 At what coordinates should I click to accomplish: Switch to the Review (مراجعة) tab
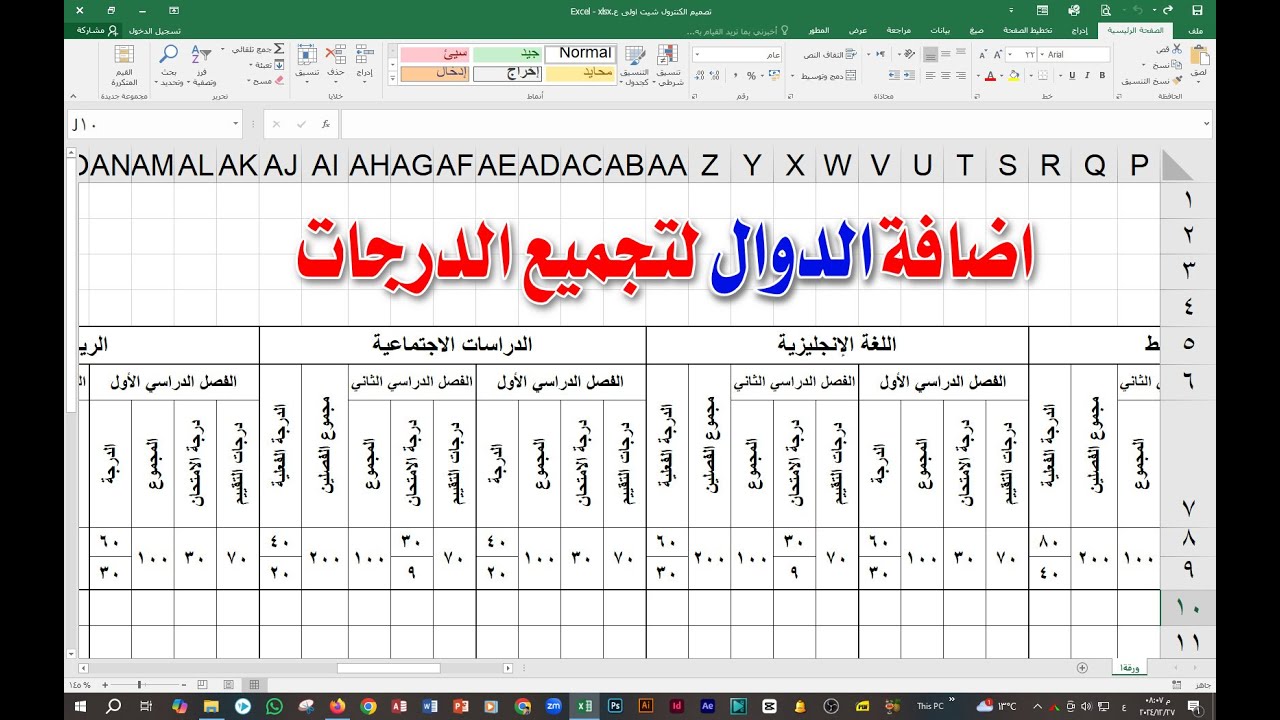click(899, 31)
